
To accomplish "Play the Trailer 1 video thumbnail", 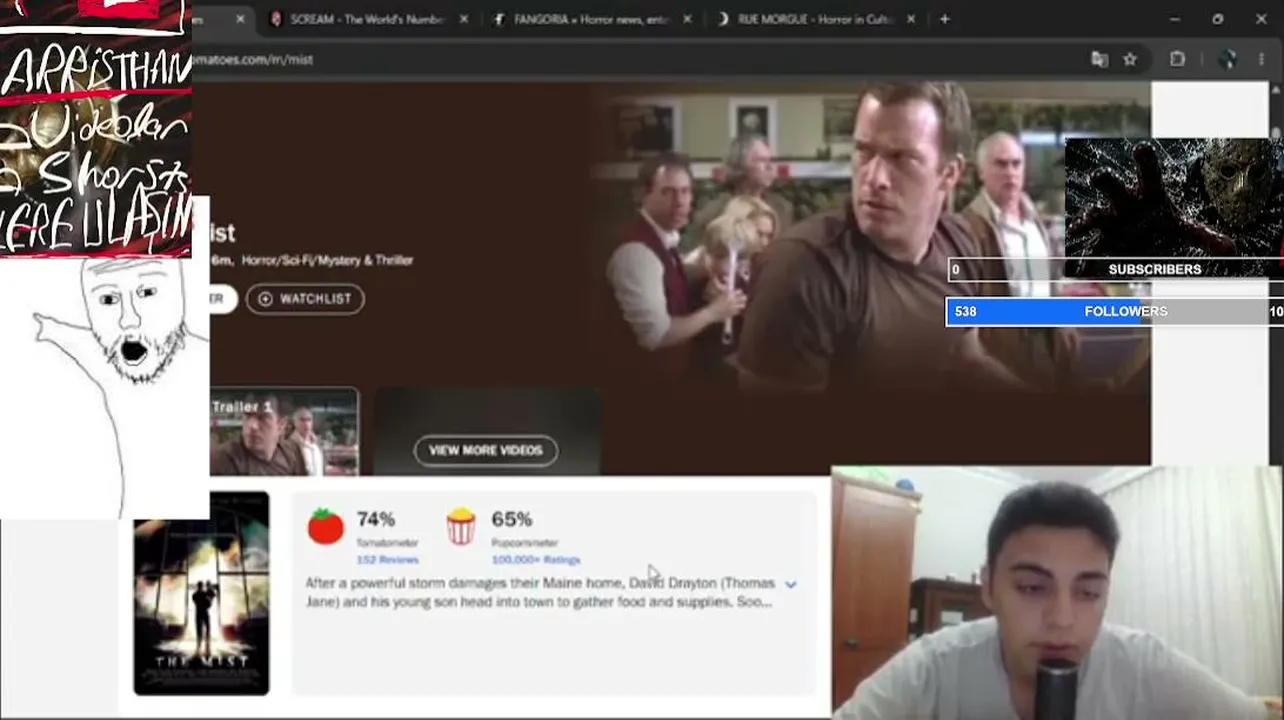I will click(284, 431).
